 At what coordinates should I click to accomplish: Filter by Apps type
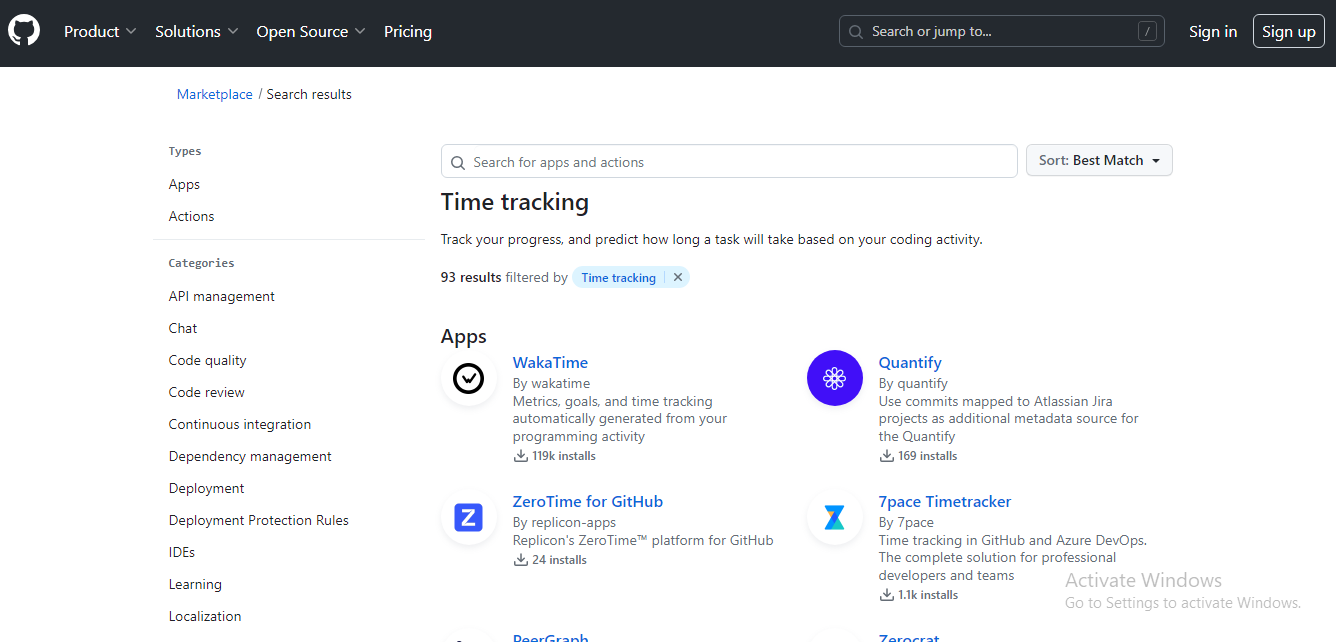pyautogui.click(x=184, y=184)
